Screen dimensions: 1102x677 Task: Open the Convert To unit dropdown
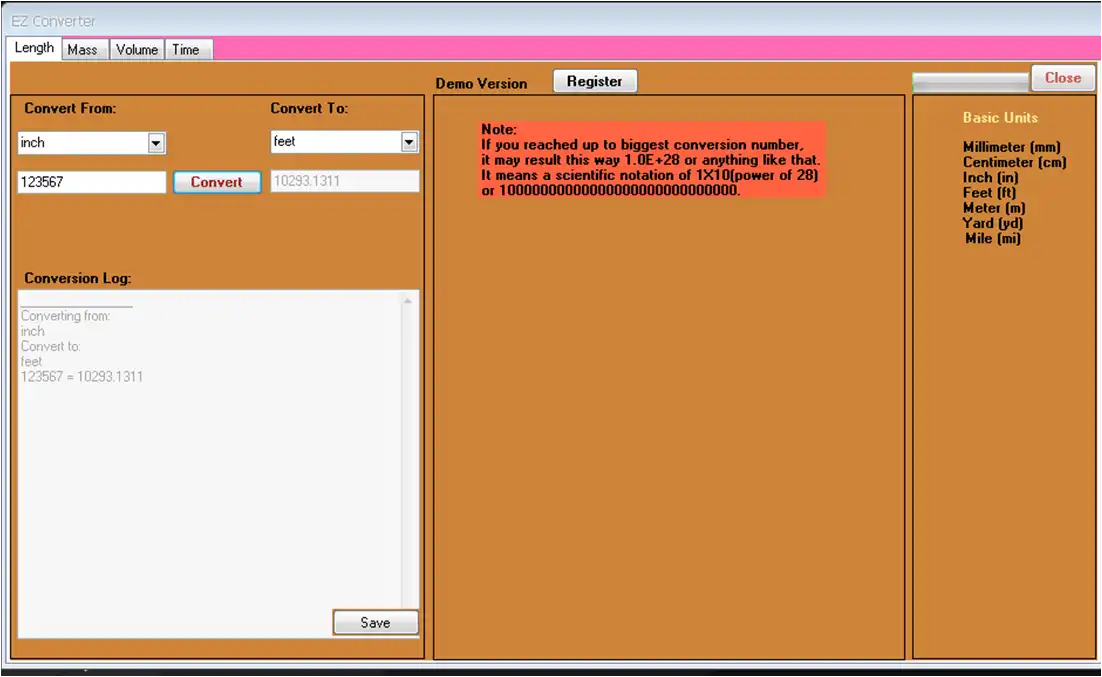coord(409,142)
